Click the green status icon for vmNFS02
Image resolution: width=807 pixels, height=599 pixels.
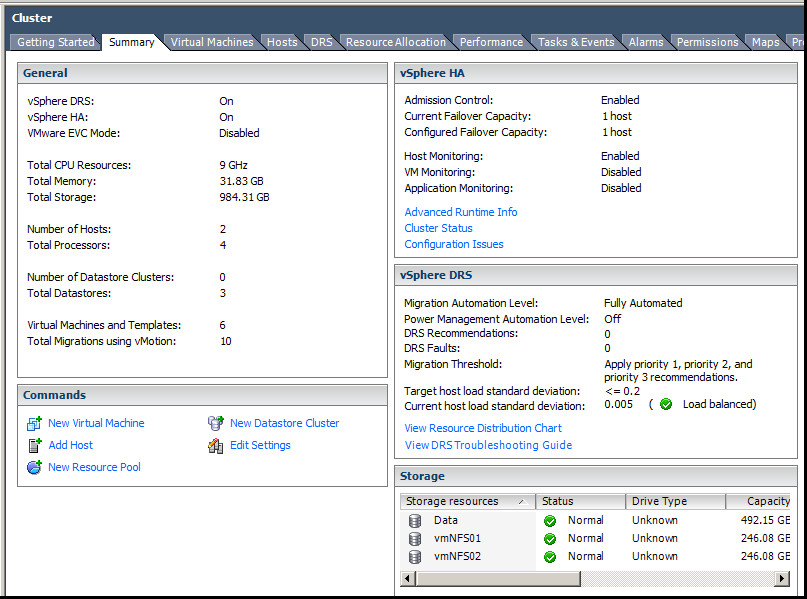pyautogui.click(x=550, y=557)
